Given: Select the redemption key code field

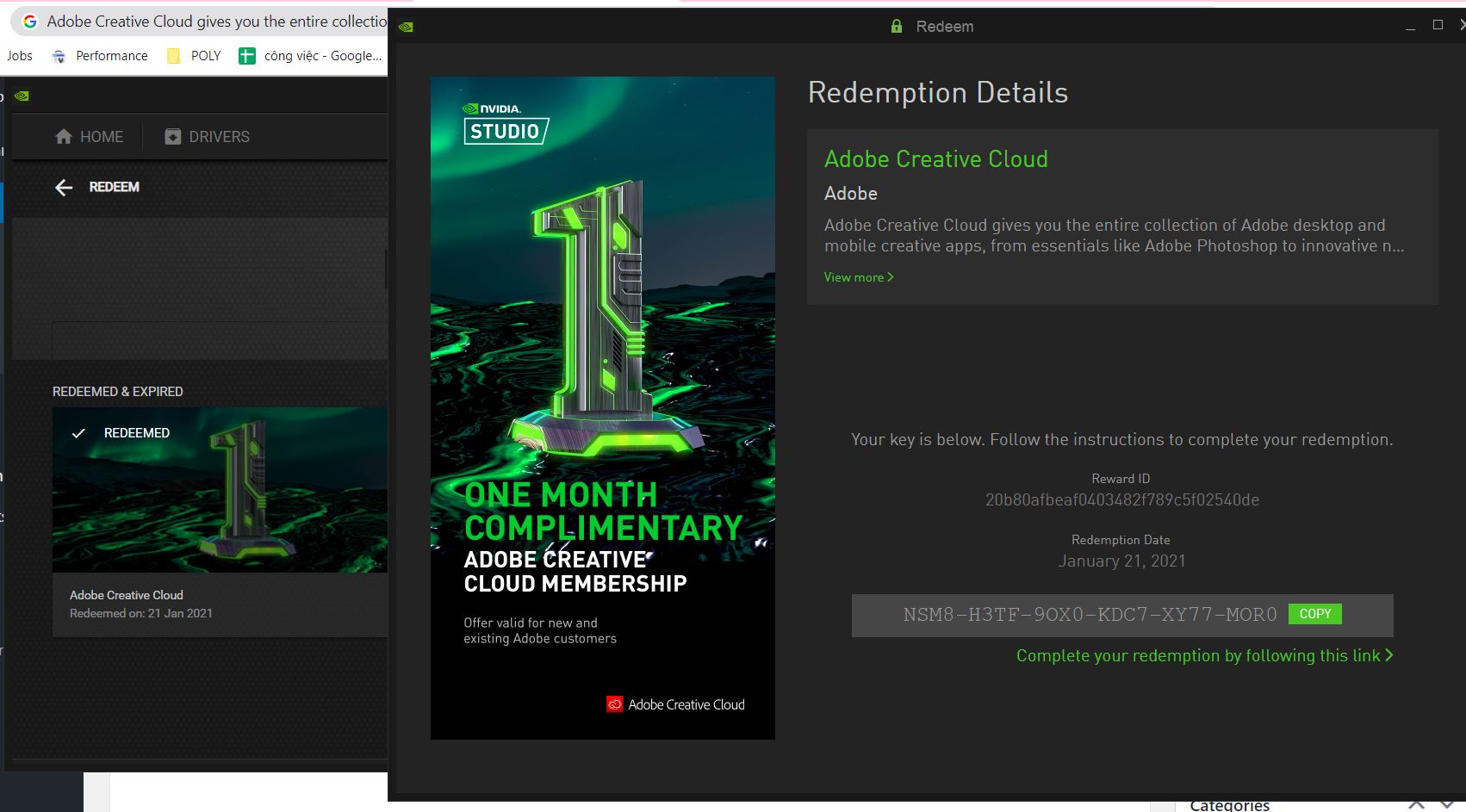Looking at the screenshot, I should coord(1089,615).
